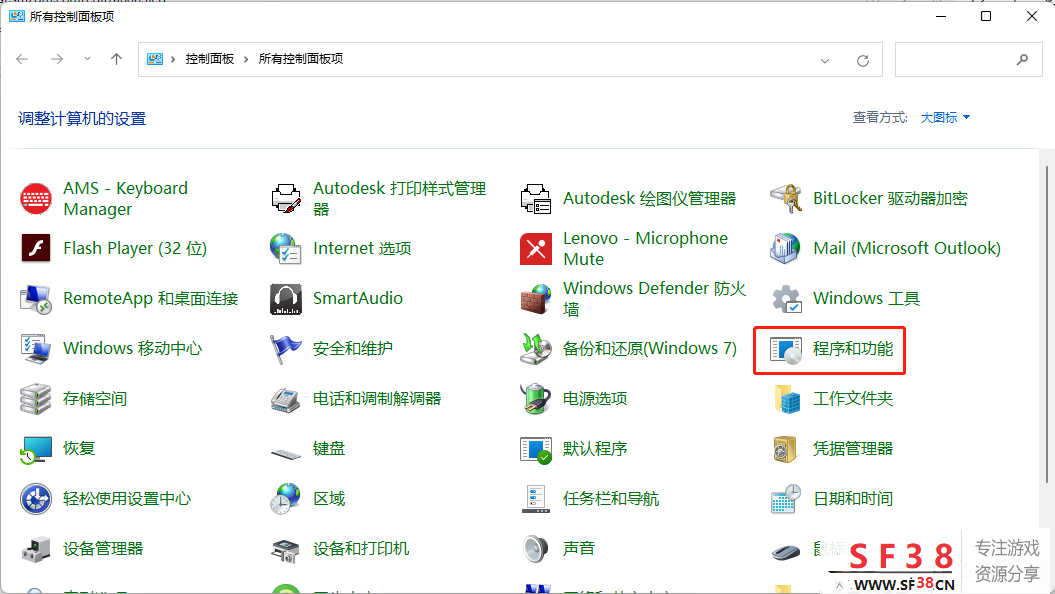Open 安全和维护 flag icon

tap(286, 349)
